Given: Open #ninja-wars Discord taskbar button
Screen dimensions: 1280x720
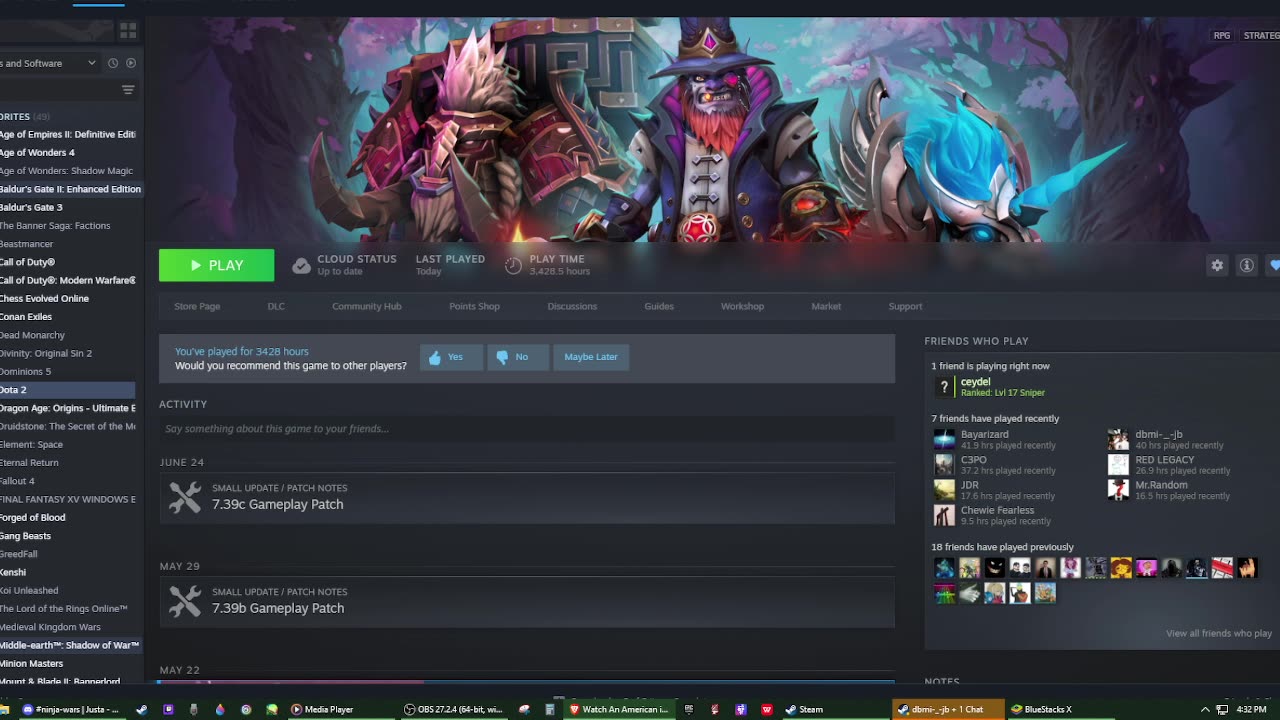Looking at the screenshot, I should click(70, 709).
